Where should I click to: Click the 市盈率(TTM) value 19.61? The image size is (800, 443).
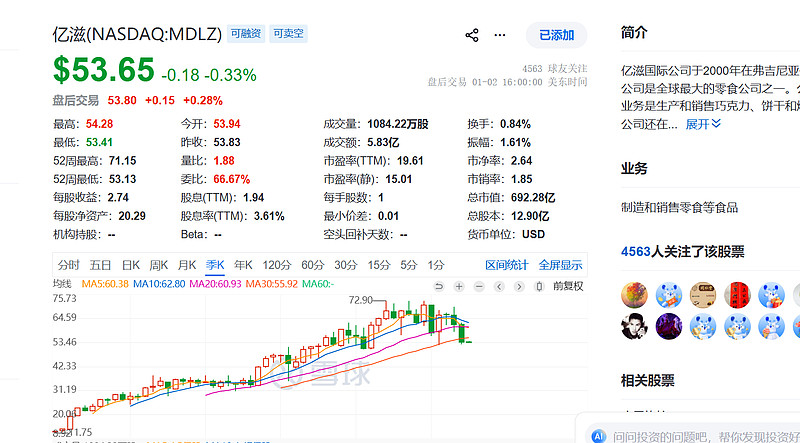coord(411,161)
